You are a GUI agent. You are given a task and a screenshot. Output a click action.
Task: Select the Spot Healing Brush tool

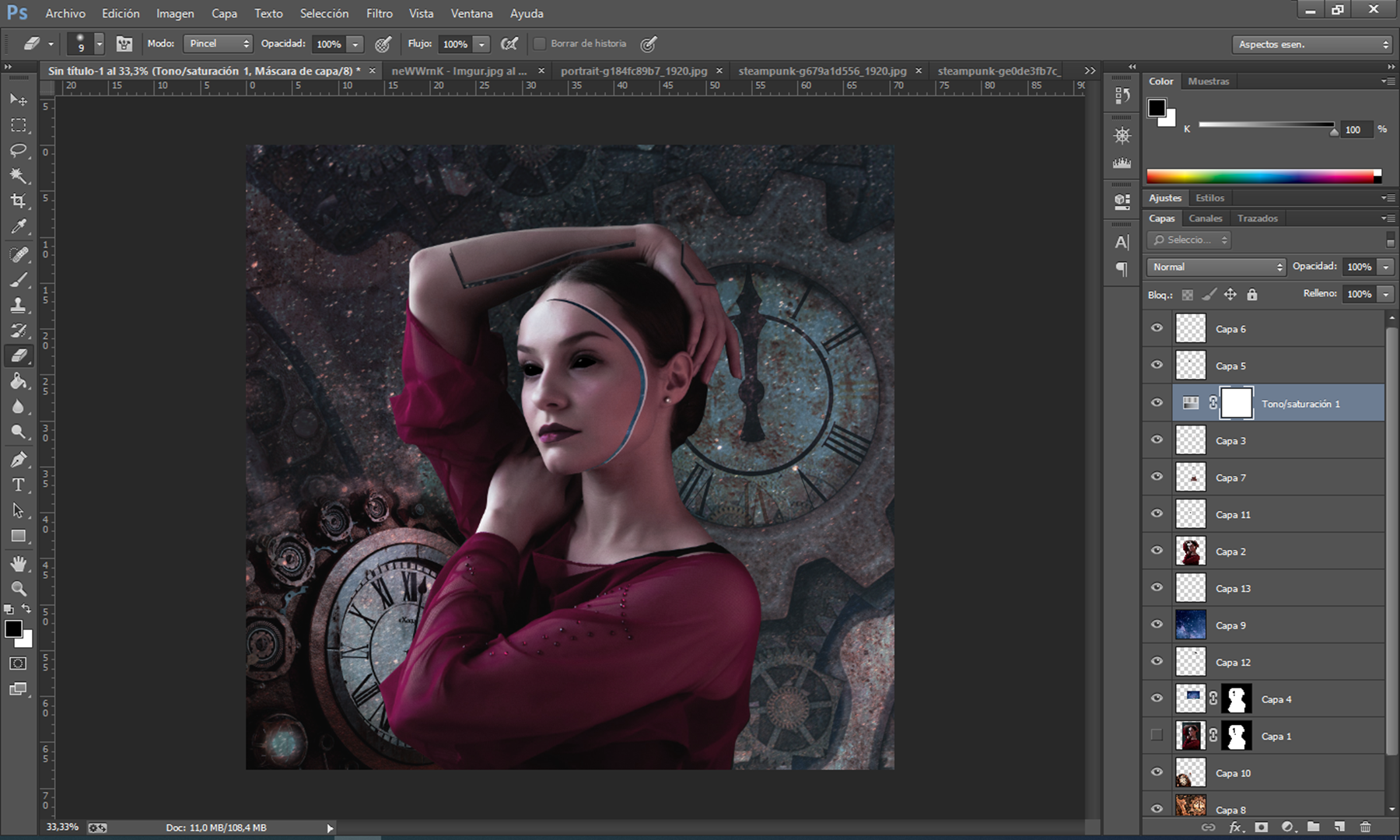pyautogui.click(x=19, y=255)
